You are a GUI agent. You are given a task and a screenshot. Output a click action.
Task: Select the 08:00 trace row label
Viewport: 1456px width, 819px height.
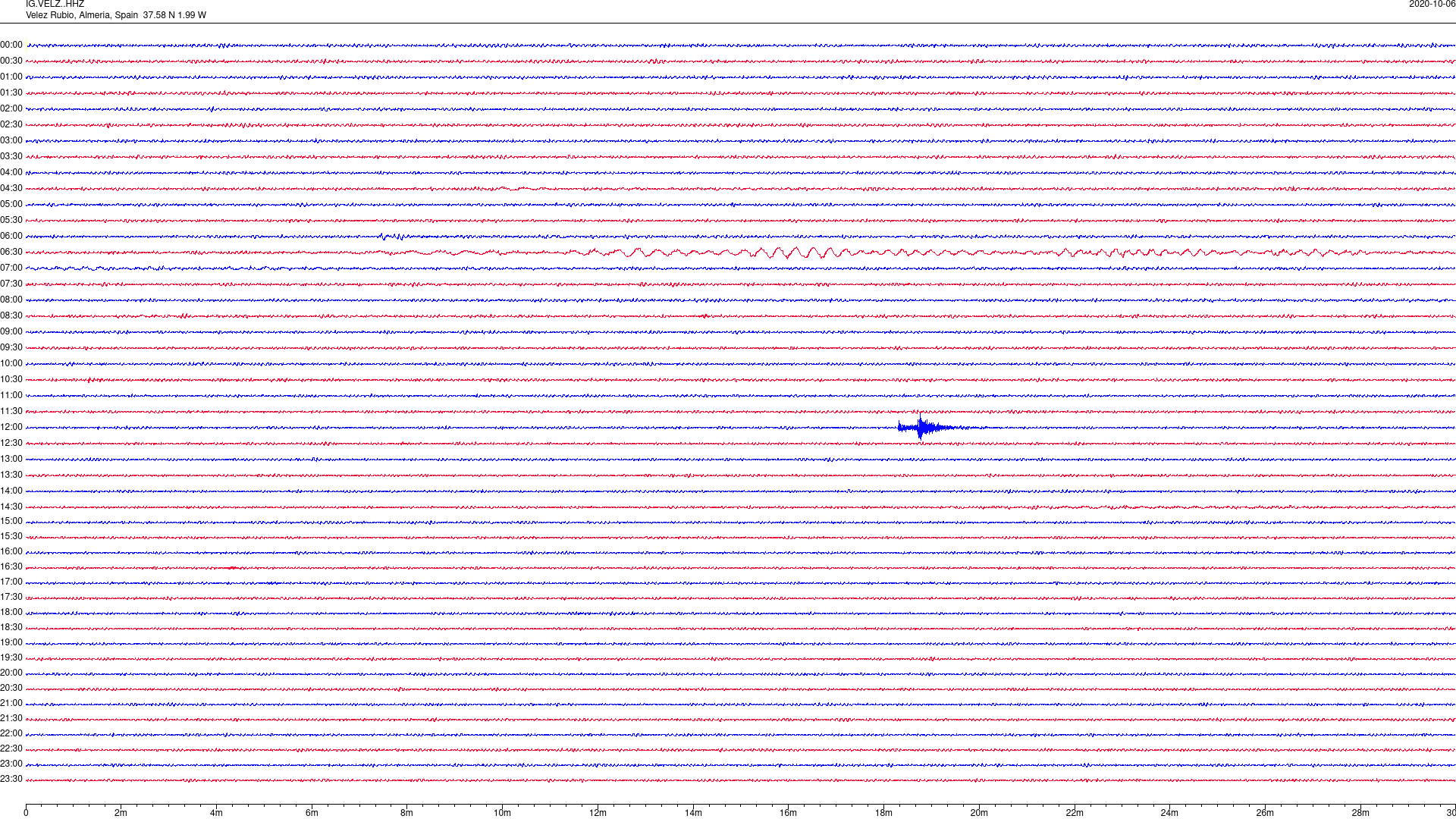coord(11,300)
